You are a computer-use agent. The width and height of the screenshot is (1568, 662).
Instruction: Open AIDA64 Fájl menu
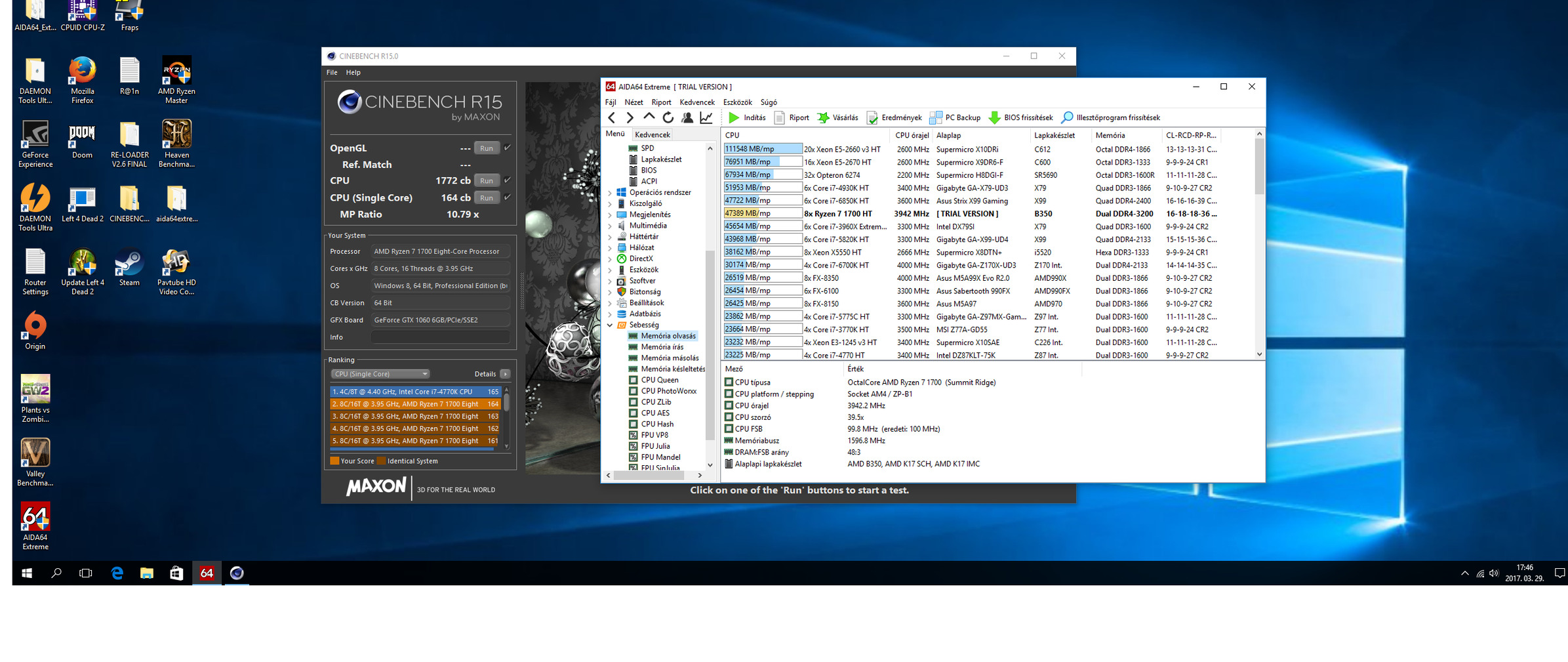tap(611, 102)
